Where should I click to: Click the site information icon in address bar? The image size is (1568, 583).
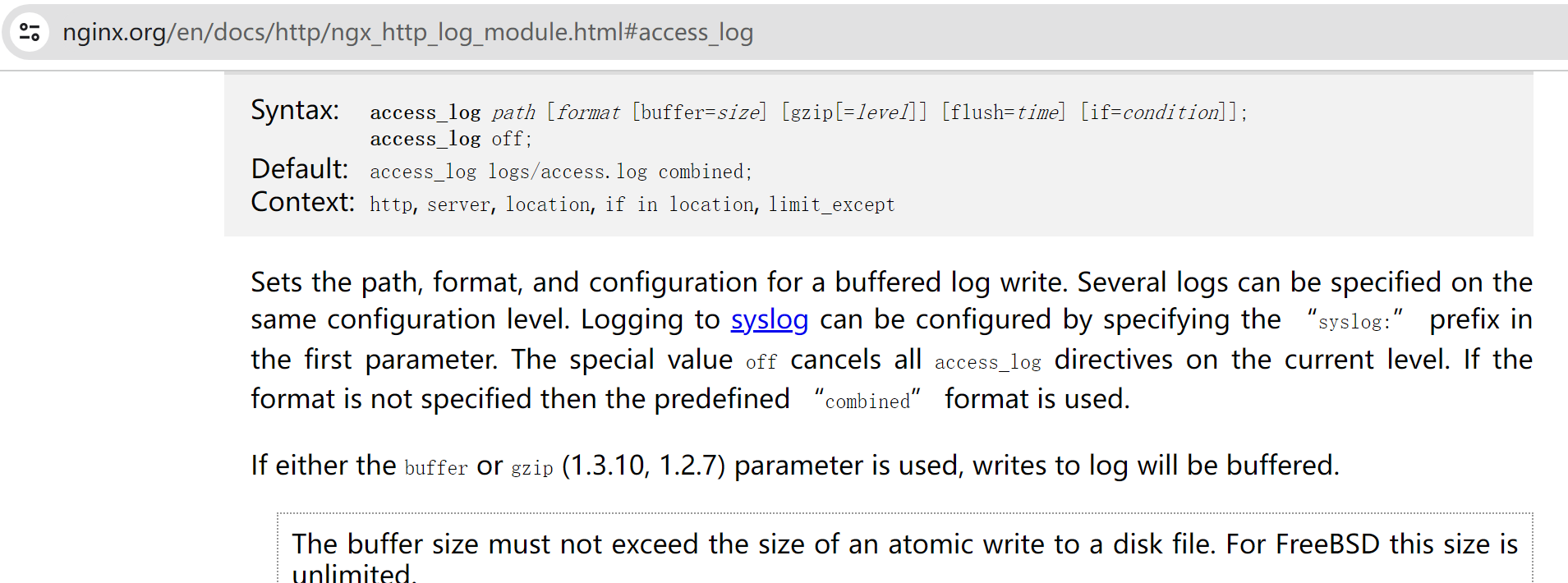(x=30, y=32)
